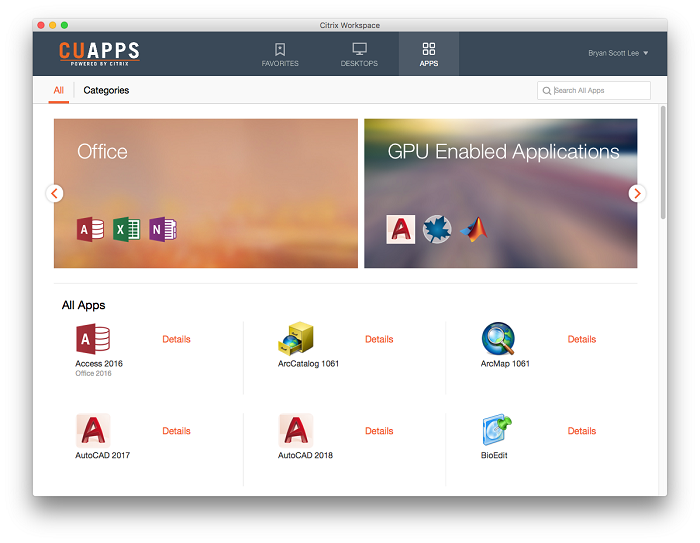Viewport: 700px width, 543px height.
Task: Click the AutoCAD 2018 label
Action: click(305, 455)
